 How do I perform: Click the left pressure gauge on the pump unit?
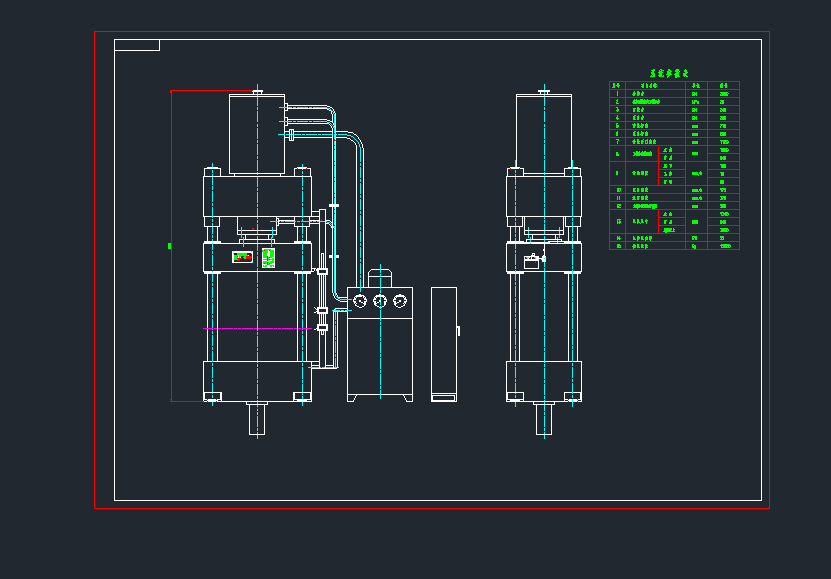tap(359, 300)
